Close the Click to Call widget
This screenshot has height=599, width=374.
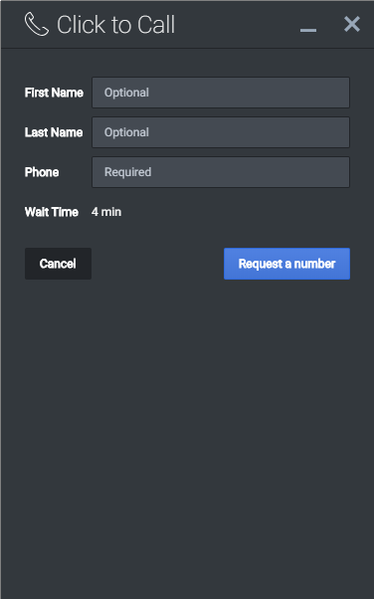point(352,24)
